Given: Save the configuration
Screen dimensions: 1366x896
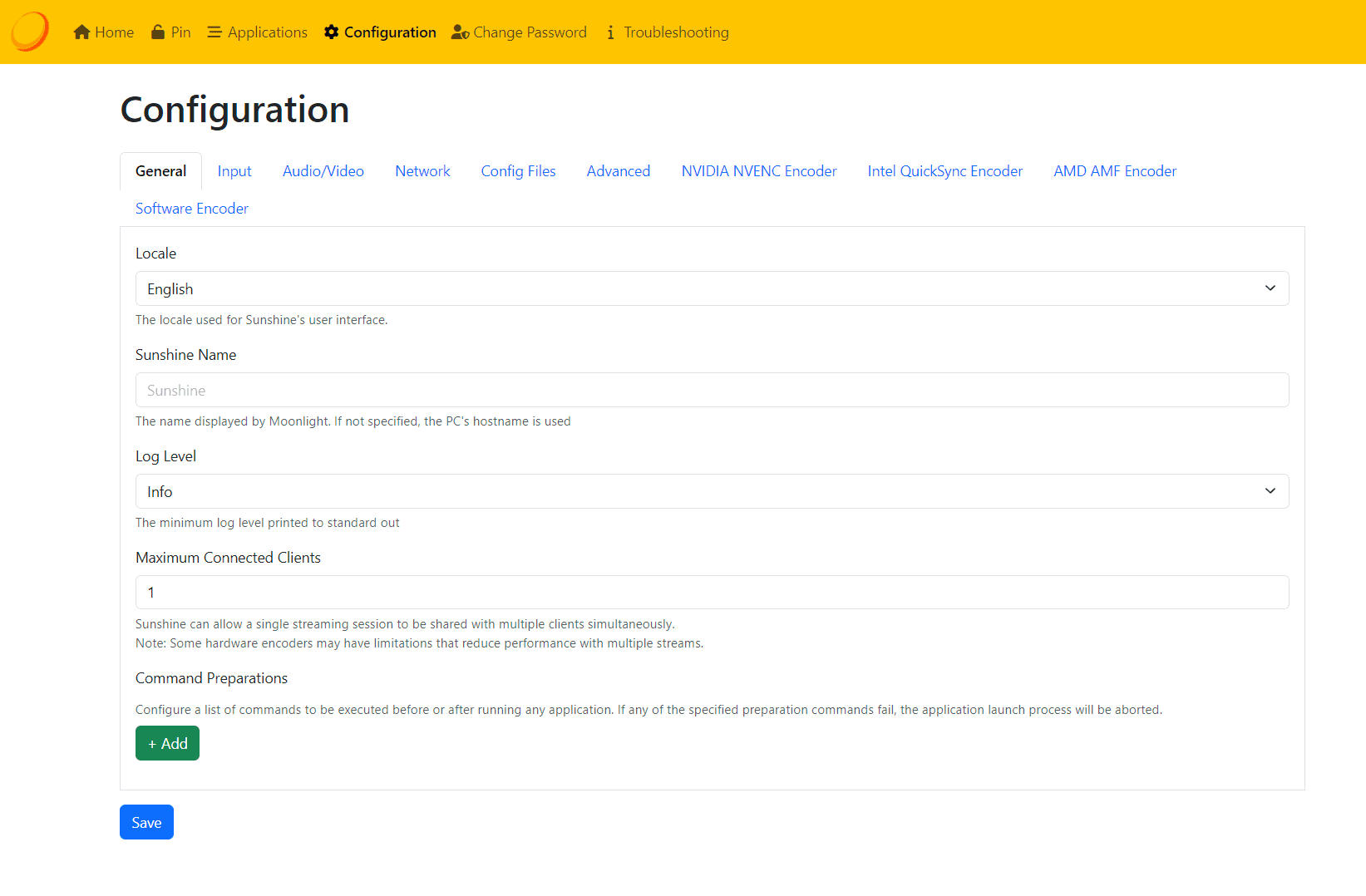Looking at the screenshot, I should (x=146, y=822).
